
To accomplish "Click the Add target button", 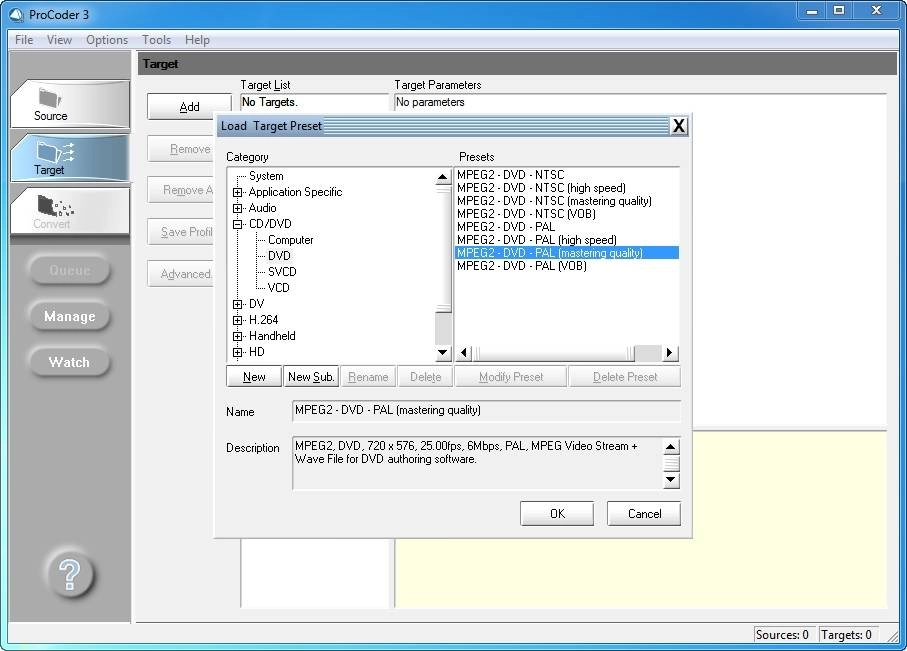I will pos(189,106).
